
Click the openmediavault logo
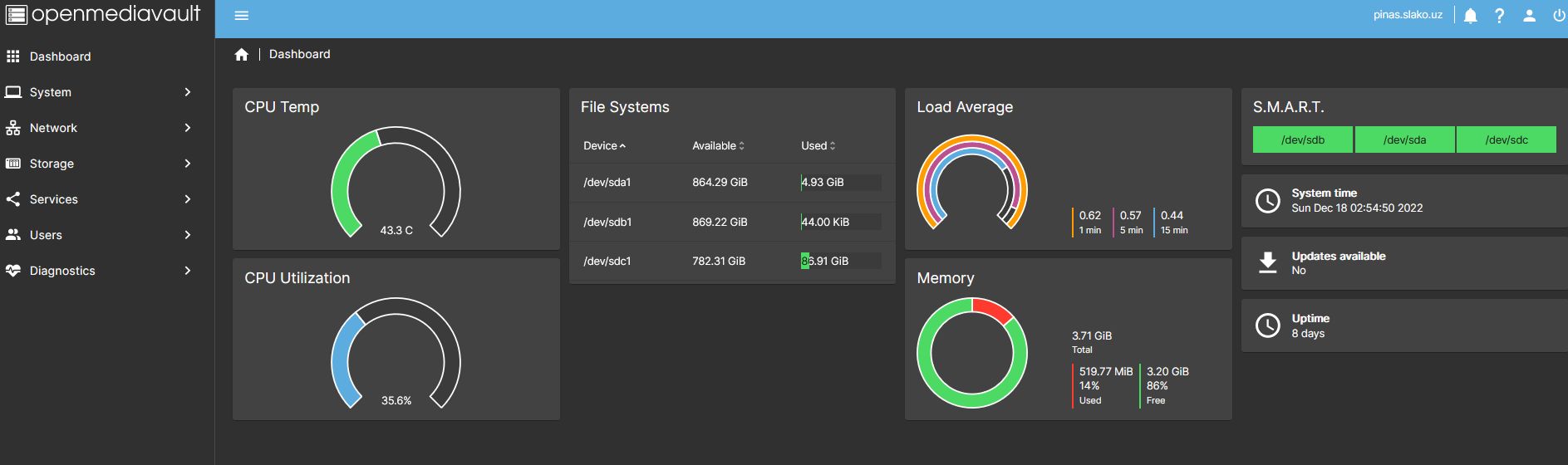coord(103,14)
